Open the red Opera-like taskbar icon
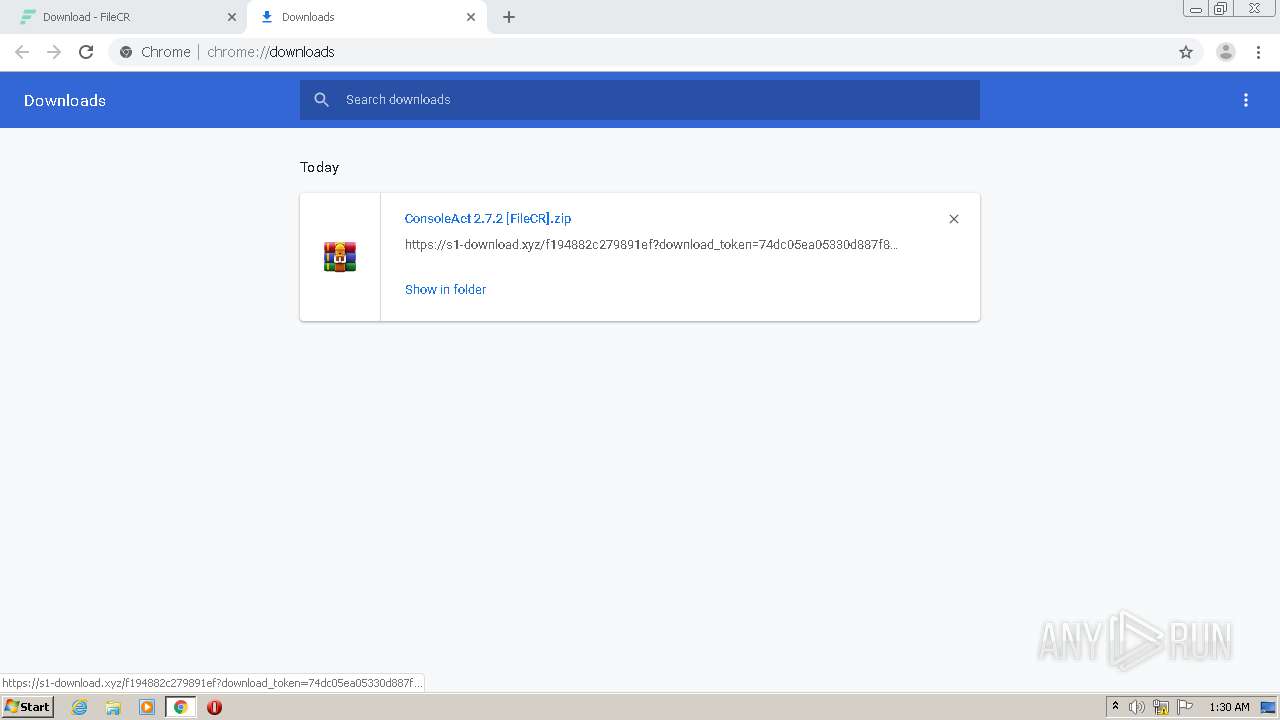This screenshot has height=720, width=1280. click(214, 707)
